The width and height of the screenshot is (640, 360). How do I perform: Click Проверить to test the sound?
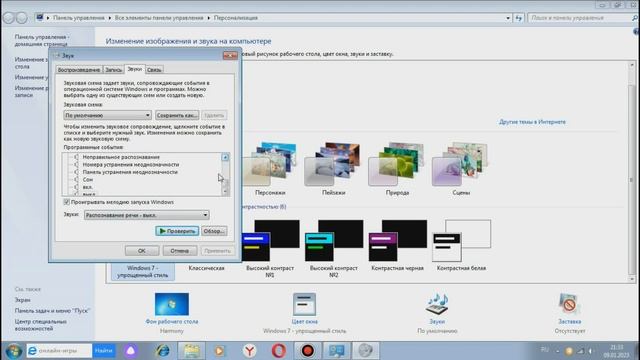click(x=177, y=231)
